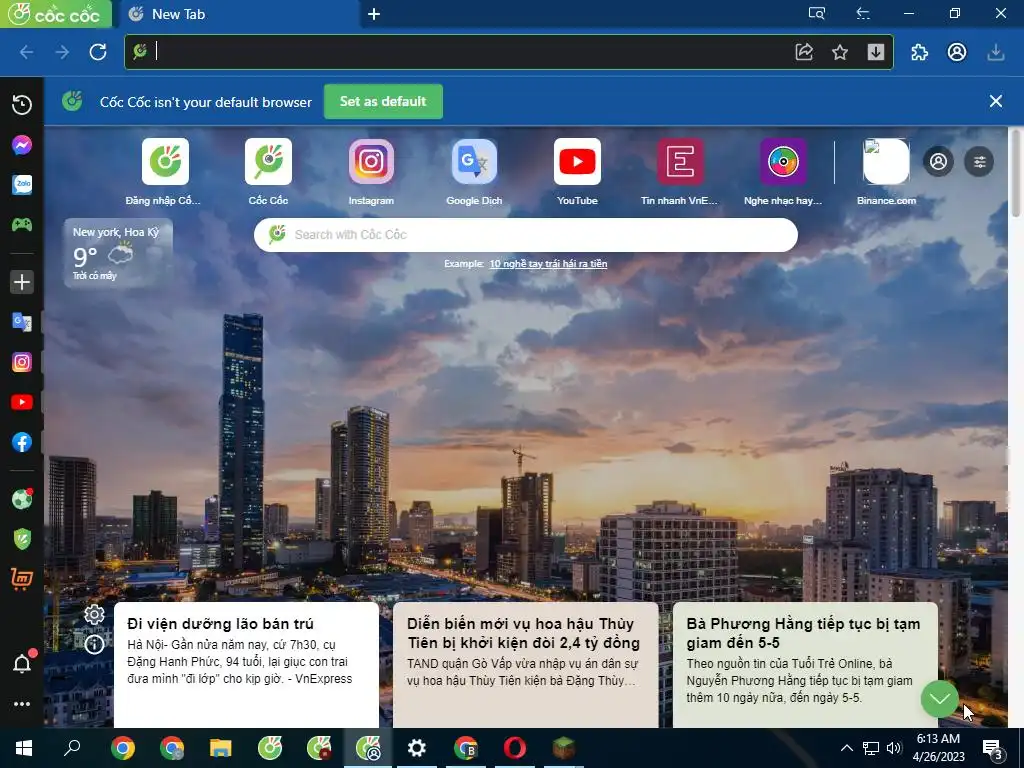Open Opera browser from taskbar
This screenshot has width=1024, height=768.
click(515, 748)
